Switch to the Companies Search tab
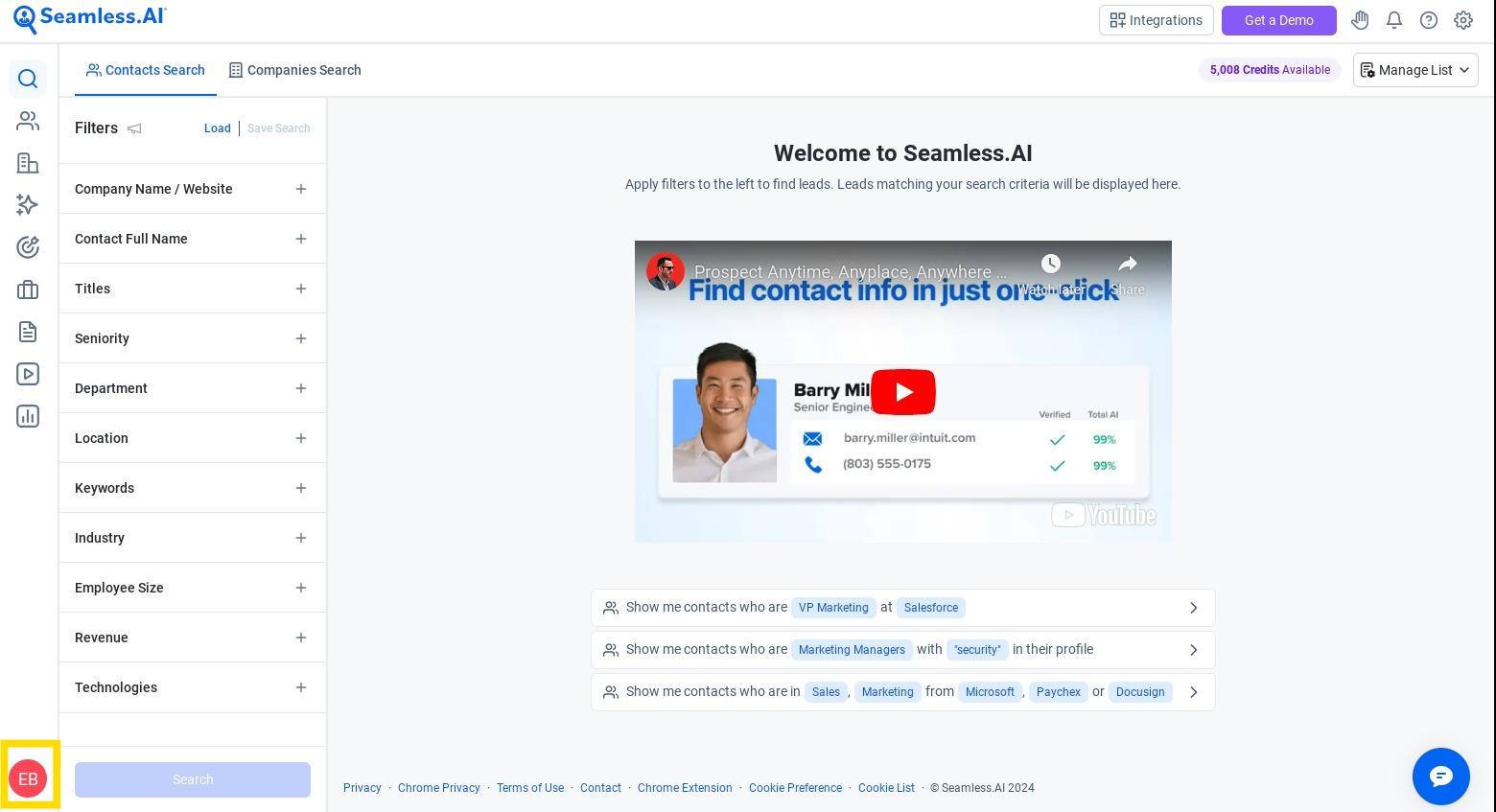This screenshot has width=1496, height=812. (295, 70)
